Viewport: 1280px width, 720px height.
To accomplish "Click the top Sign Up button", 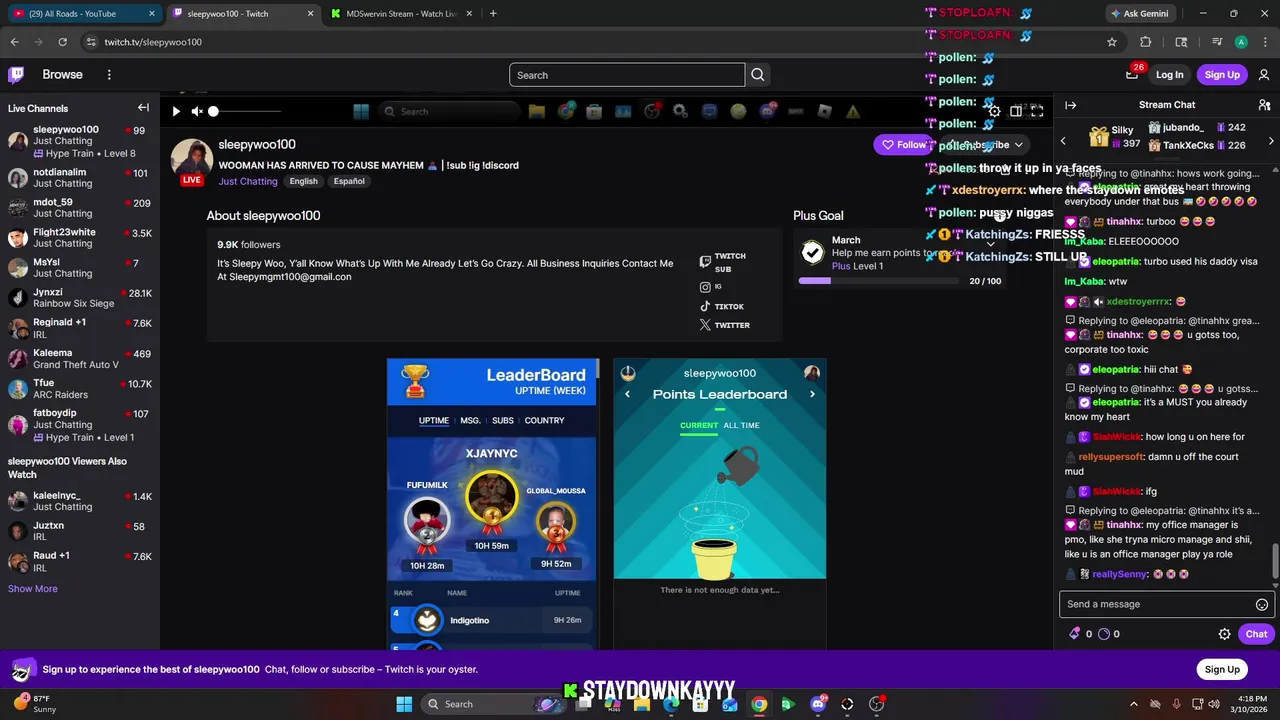I will (1222, 75).
